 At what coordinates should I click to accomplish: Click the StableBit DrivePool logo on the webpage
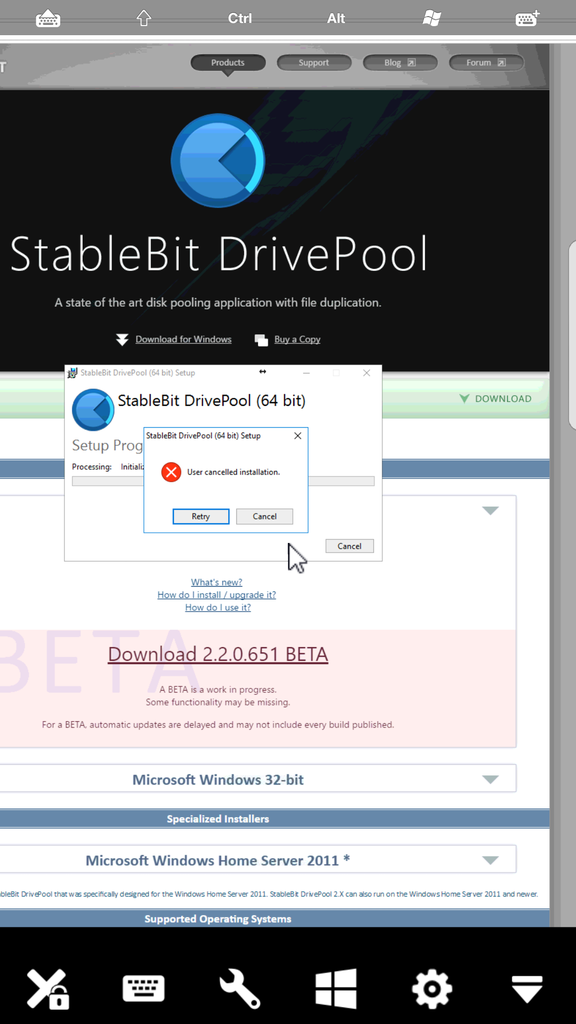tap(218, 160)
